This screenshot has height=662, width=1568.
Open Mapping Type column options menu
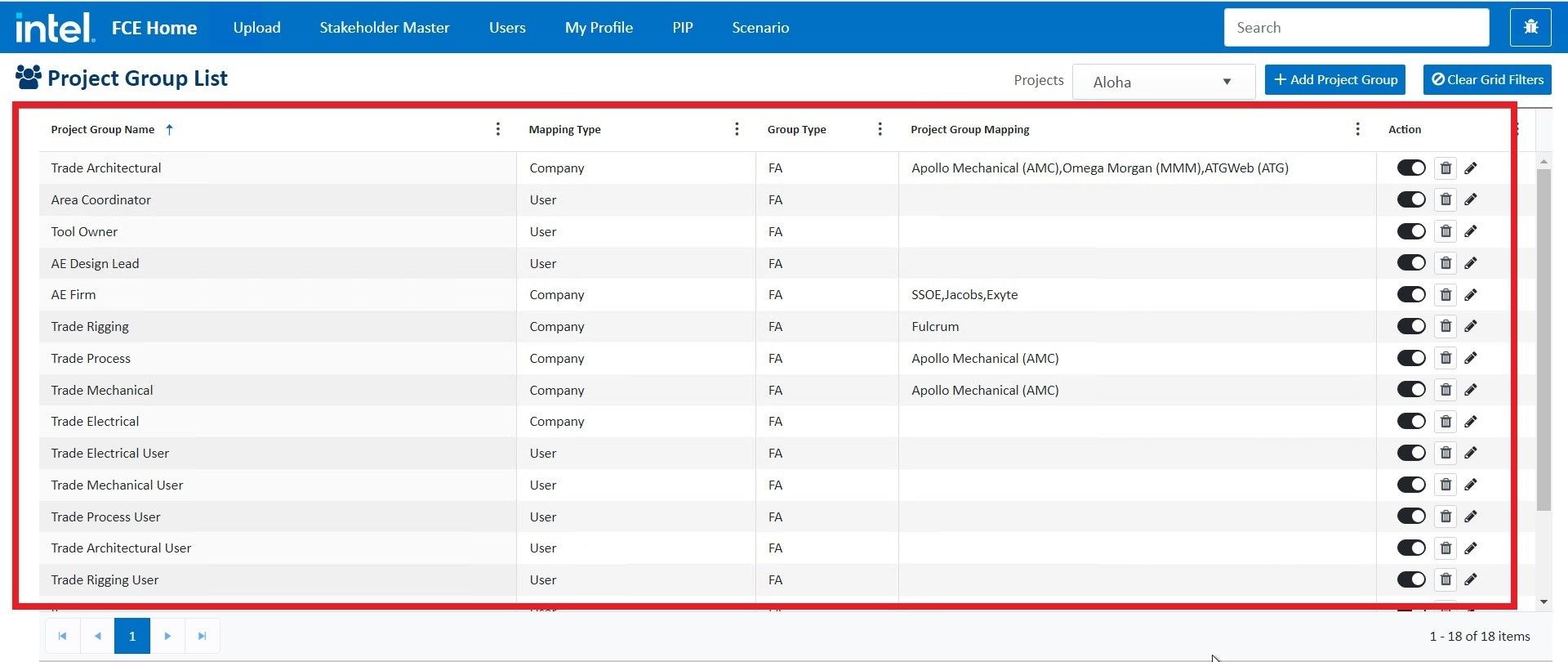[x=737, y=129]
